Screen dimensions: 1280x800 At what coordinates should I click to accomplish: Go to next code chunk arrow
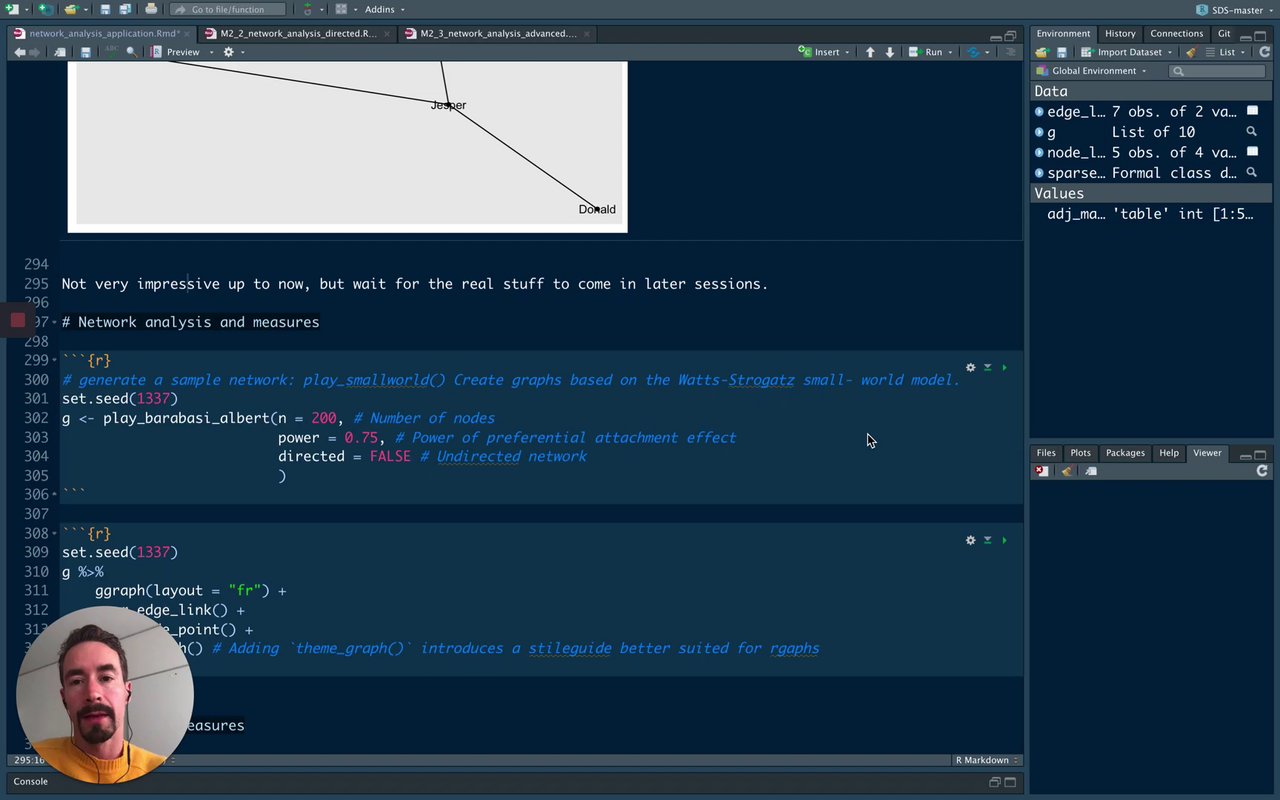[890, 52]
